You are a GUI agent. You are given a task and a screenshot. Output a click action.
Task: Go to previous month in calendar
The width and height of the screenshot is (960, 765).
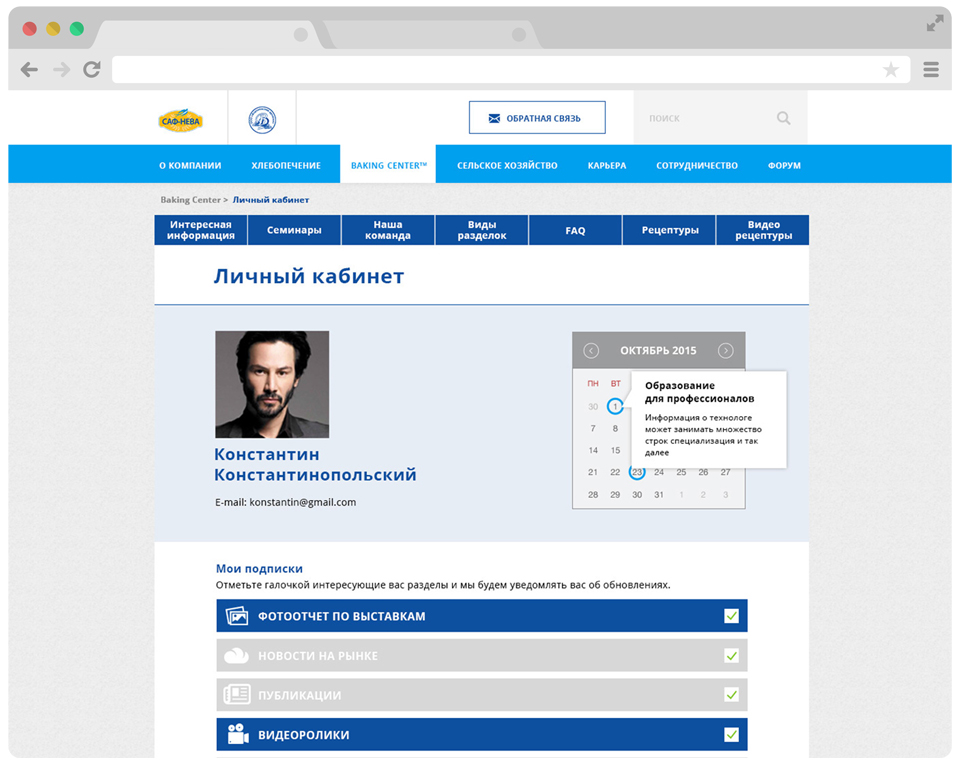pos(591,351)
